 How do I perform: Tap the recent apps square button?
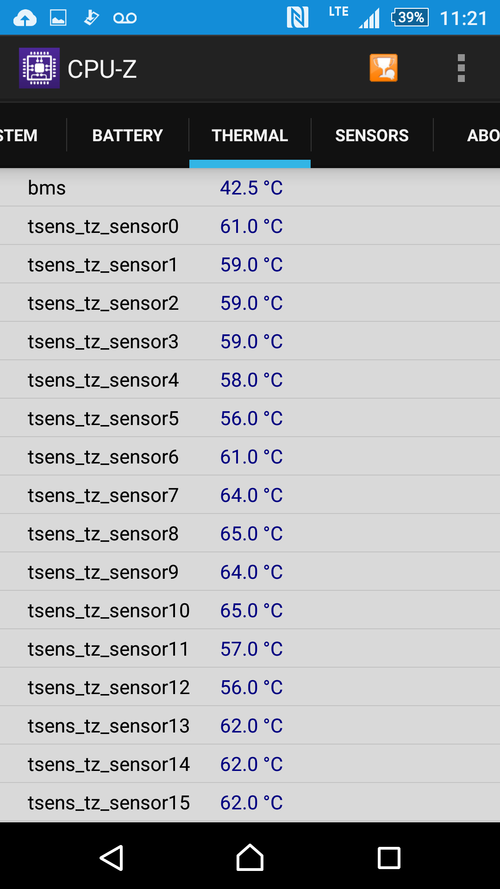389,858
